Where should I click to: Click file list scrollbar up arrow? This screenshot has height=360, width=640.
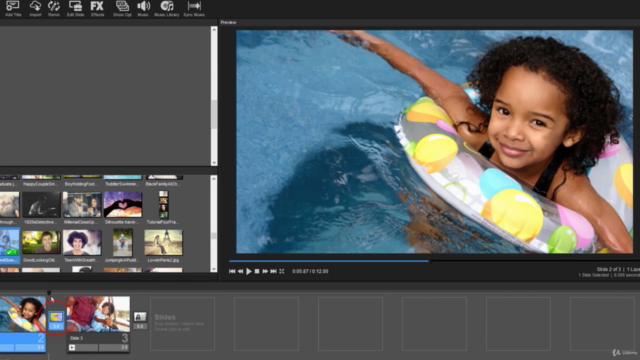coord(214,179)
